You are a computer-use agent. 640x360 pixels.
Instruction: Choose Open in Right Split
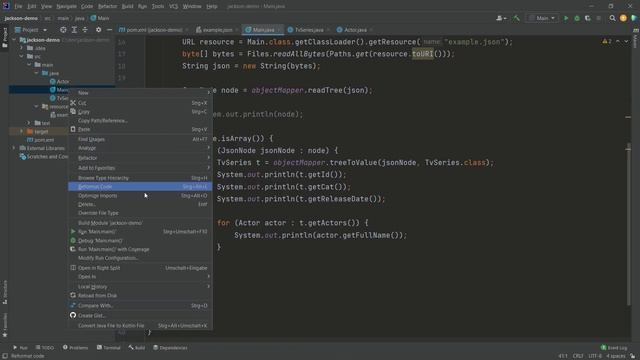tap(140, 268)
